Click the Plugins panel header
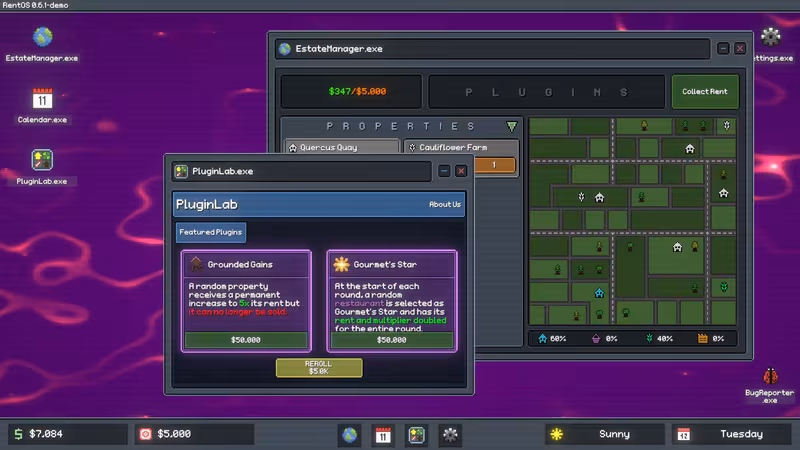This screenshot has height=450, width=800. (x=546, y=92)
